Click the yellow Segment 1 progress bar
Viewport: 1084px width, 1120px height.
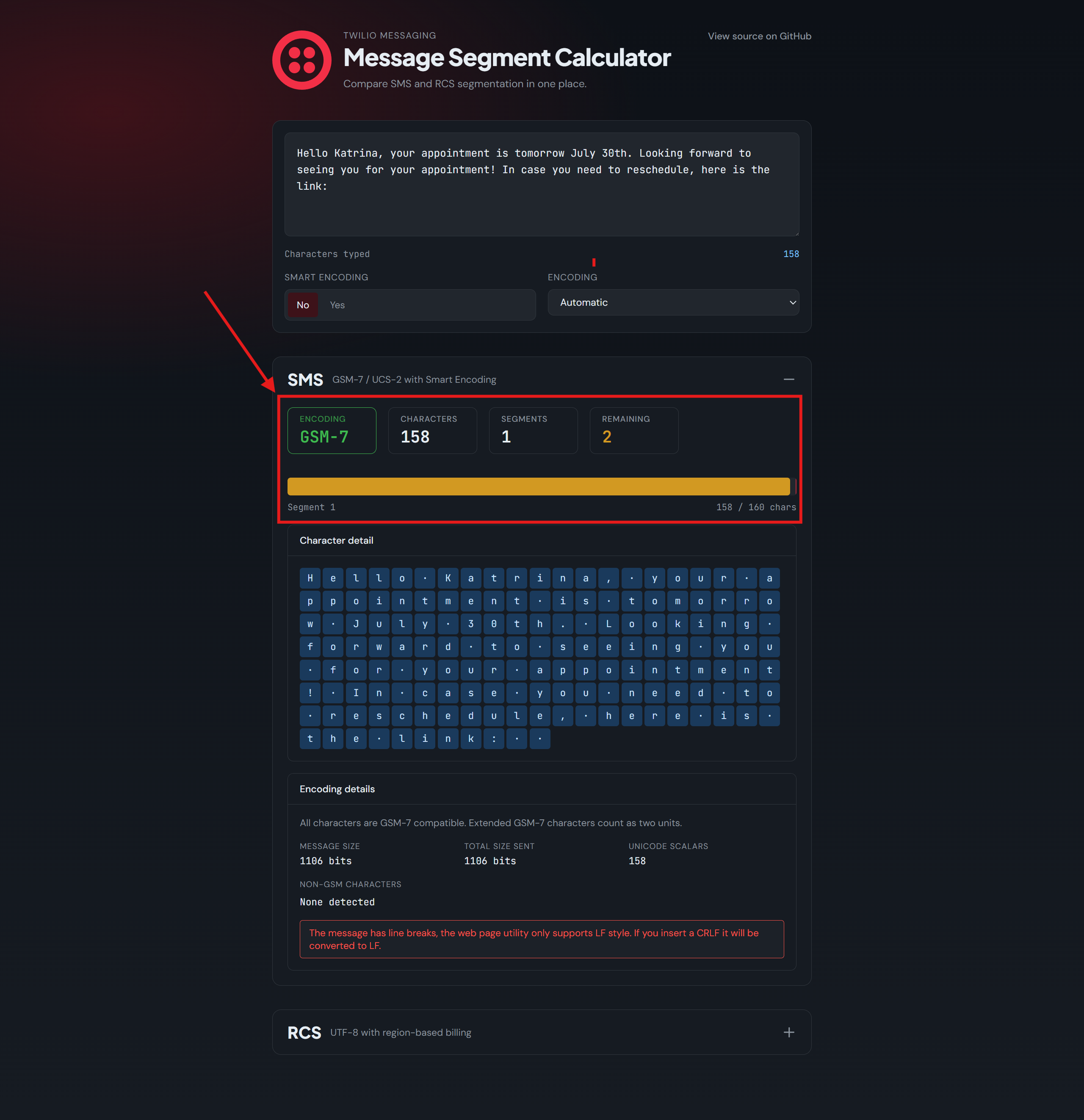coord(538,486)
